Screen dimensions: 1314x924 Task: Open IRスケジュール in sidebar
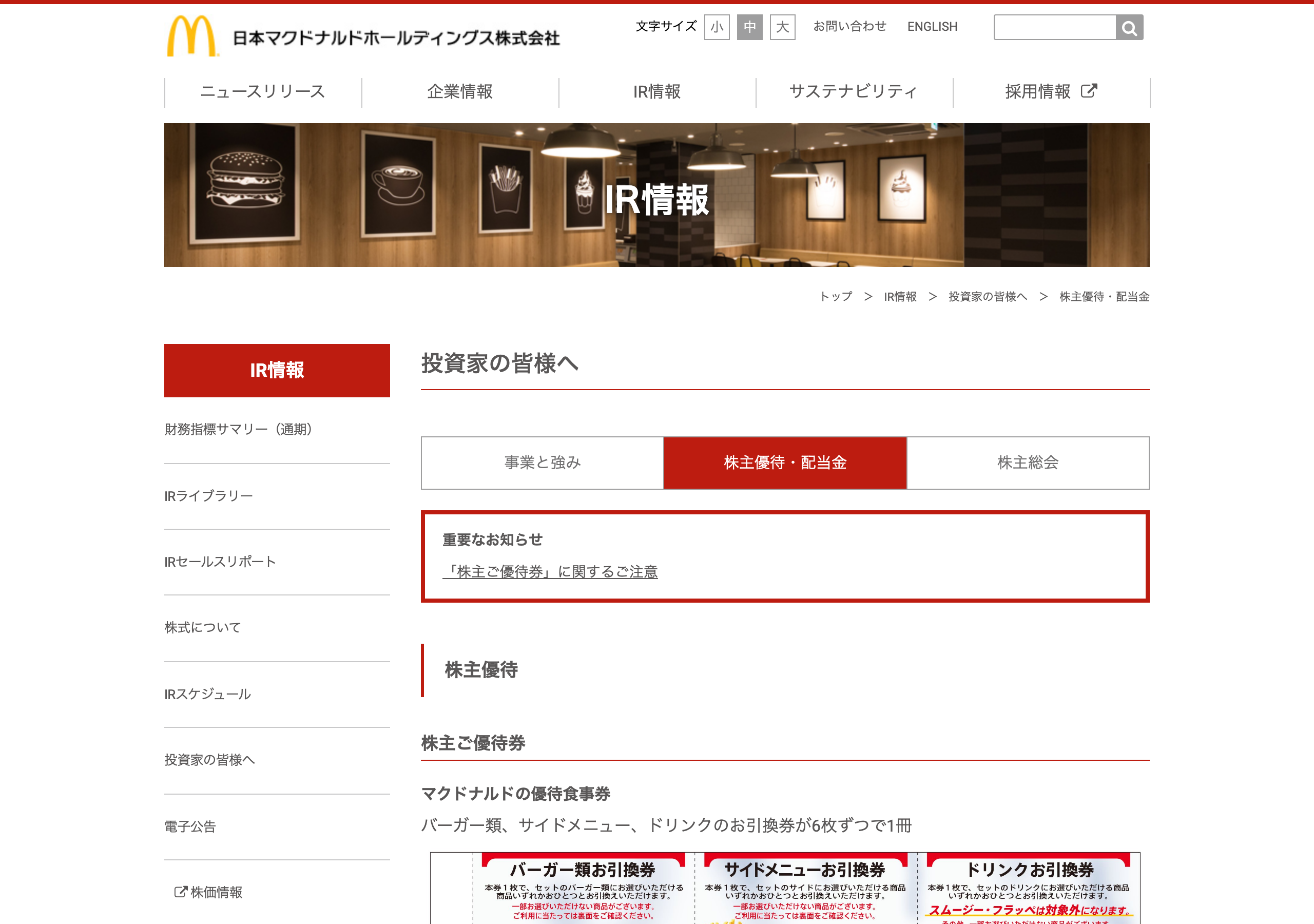pos(277,695)
